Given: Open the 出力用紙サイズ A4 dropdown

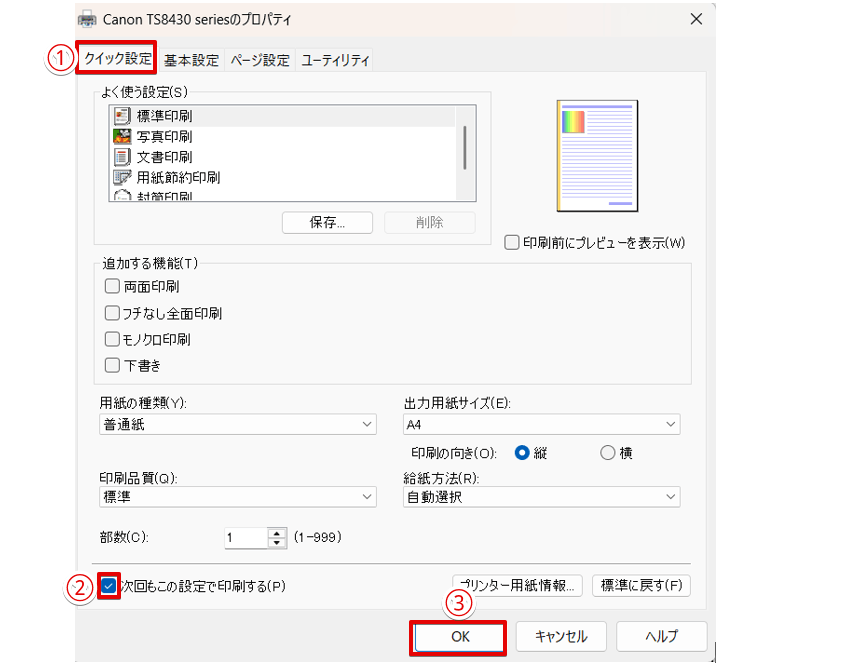Looking at the screenshot, I should point(668,424).
